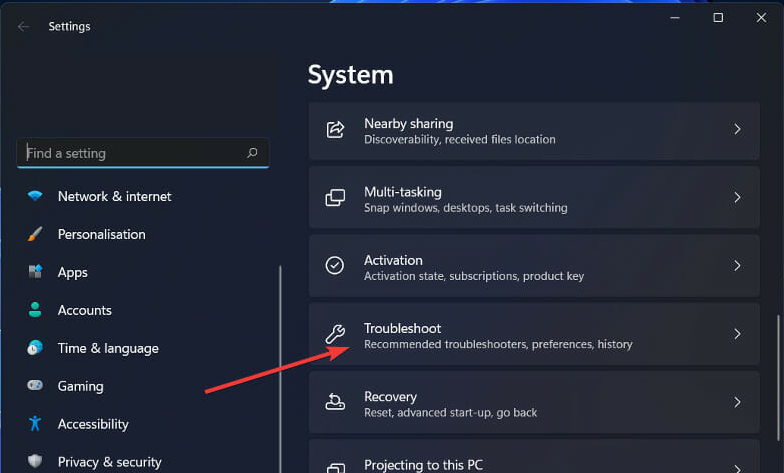Open the Nearby sharing title

coord(408,124)
